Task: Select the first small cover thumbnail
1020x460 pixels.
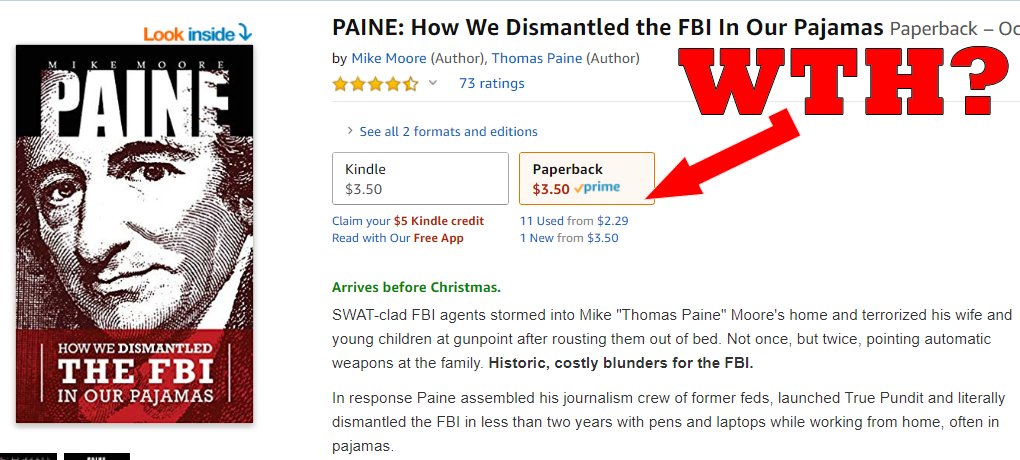Action: point(28,456)
